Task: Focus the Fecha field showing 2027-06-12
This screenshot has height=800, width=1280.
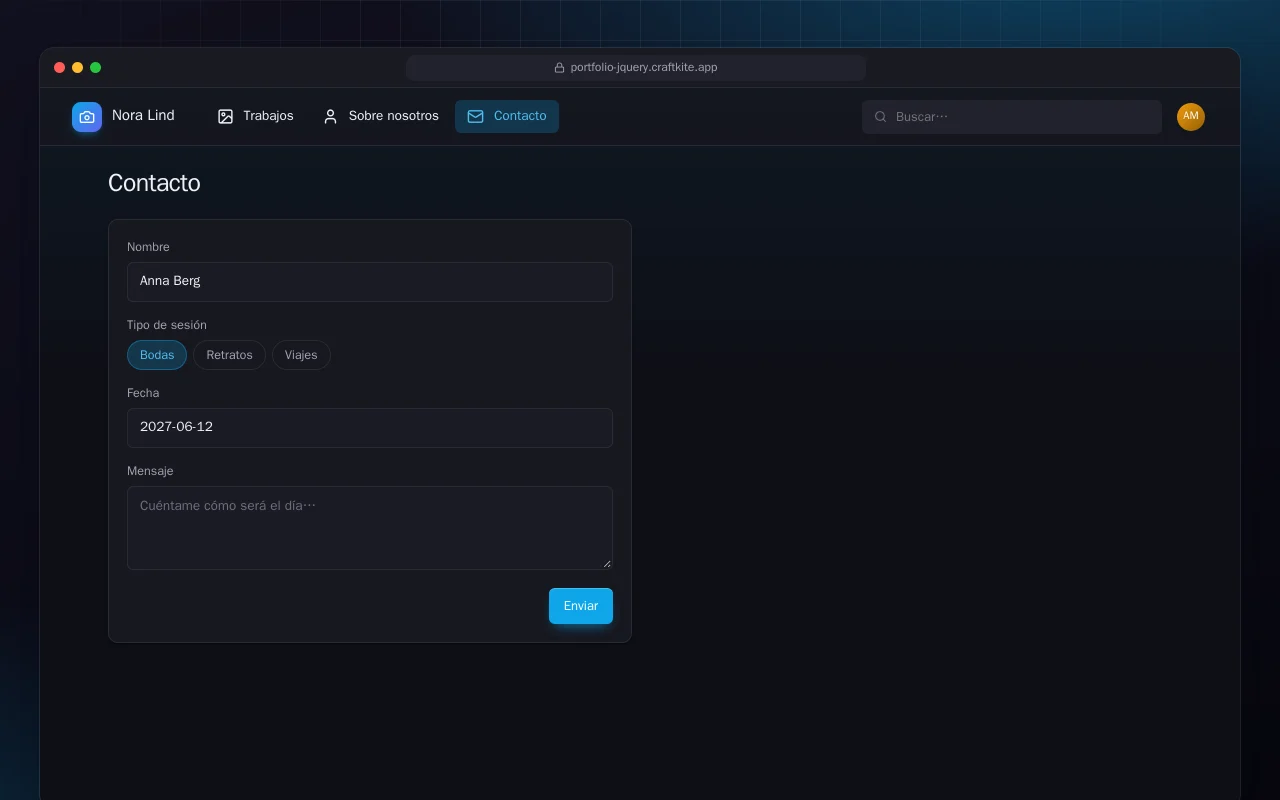Action: 370,428
